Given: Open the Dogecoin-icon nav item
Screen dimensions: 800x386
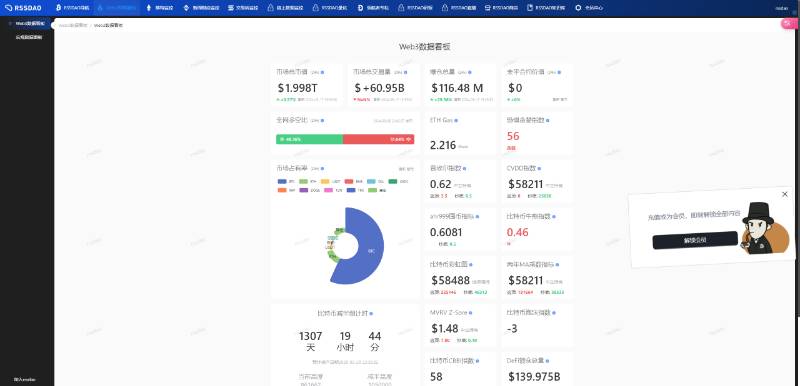Looking at the screenshot, I should tap(373, 8).
